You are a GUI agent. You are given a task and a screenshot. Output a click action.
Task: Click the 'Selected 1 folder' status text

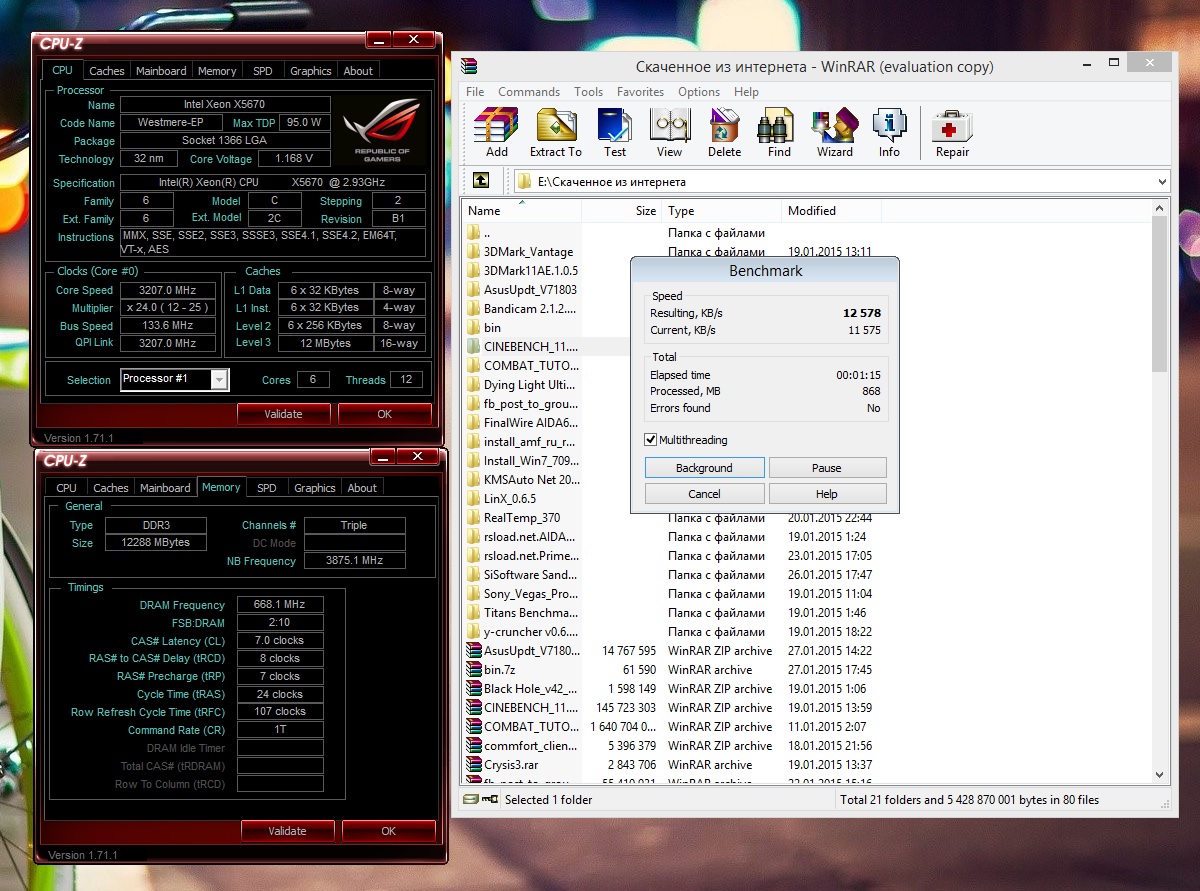click(x=546, y=800)
